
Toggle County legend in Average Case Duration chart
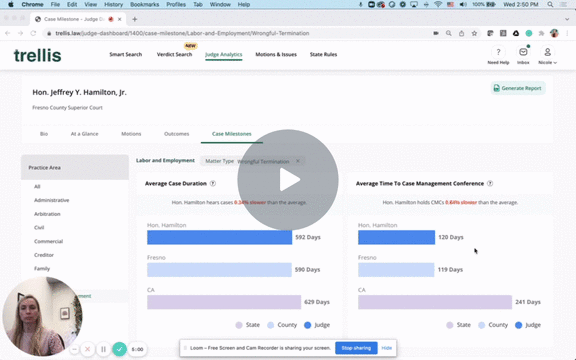(x=282, y=325)
